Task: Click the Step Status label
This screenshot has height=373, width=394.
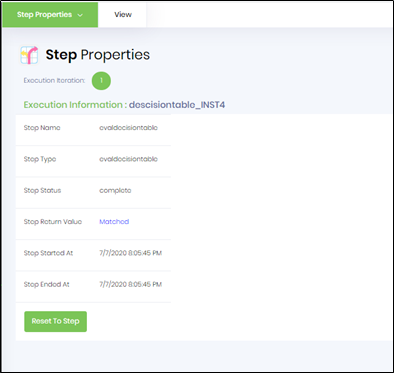Action: coord(42,190)
